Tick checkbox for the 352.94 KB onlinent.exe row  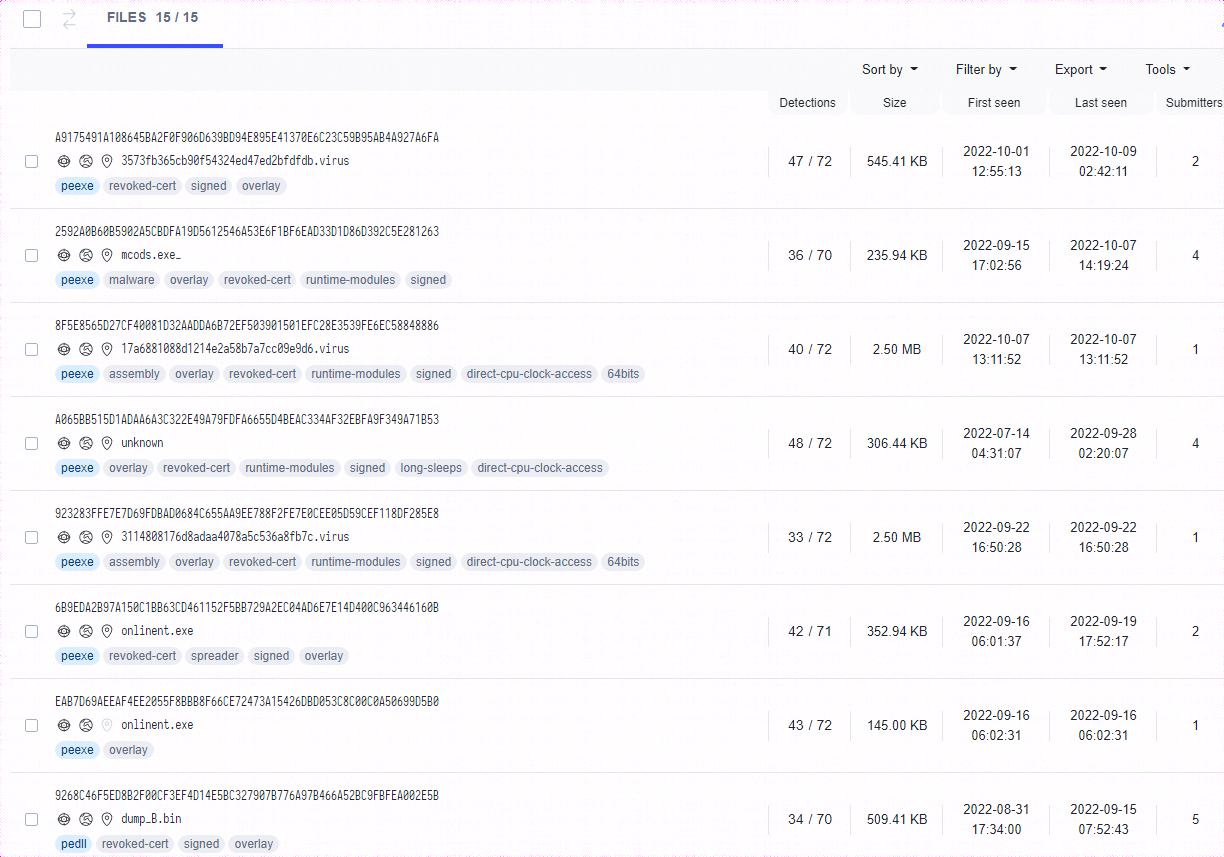tap(31, 631)
